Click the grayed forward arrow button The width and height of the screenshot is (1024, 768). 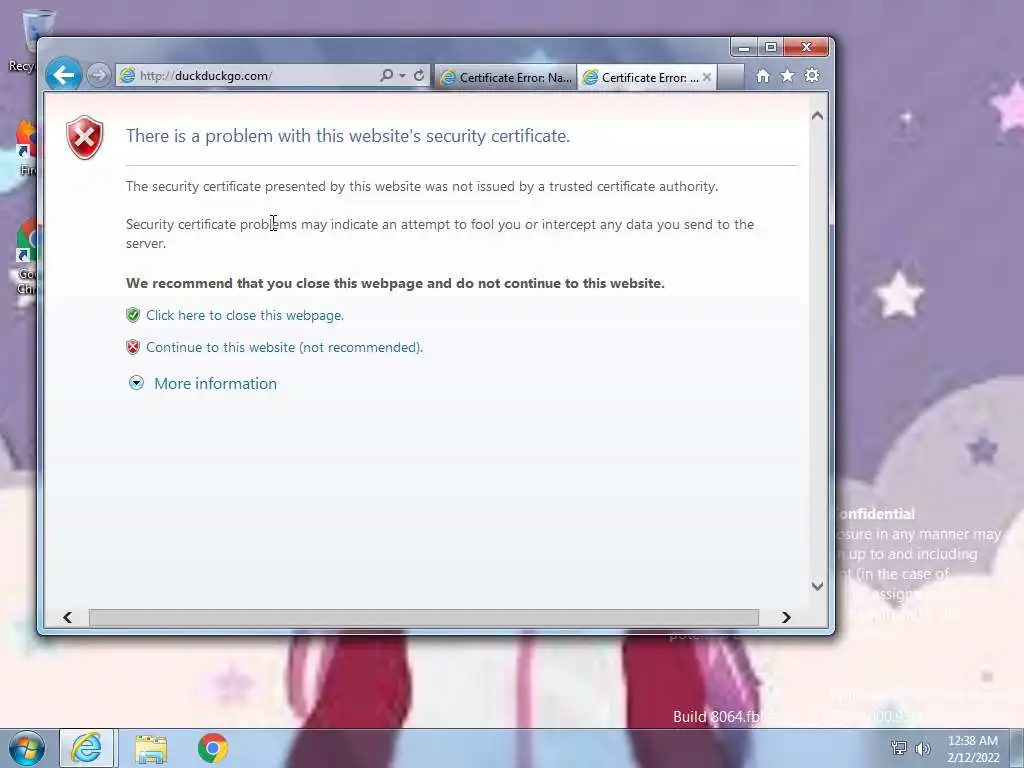pos(98,76)
